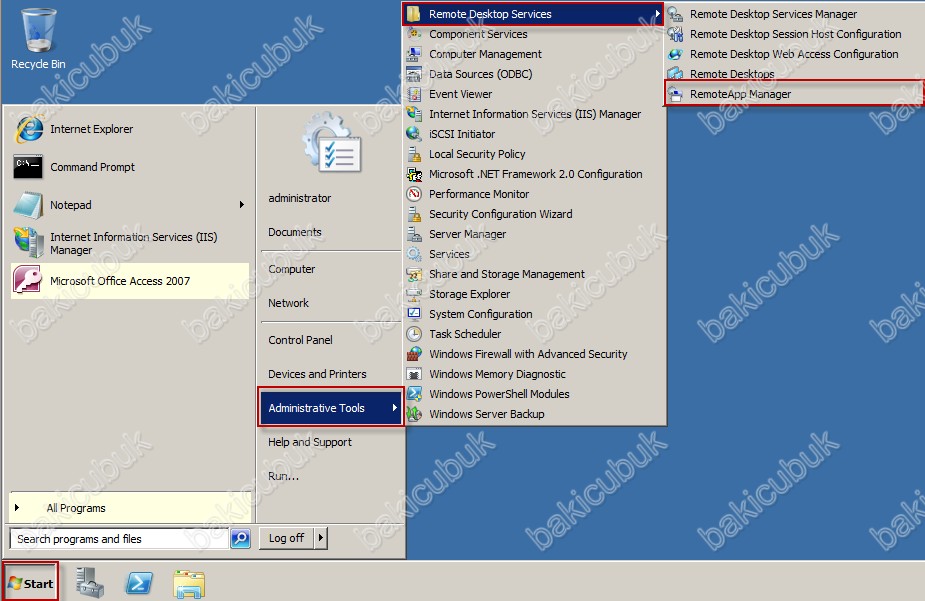Click the Remote Desktop Session Host Configuration icon
The image size is (925, 601).
point(675,34)
